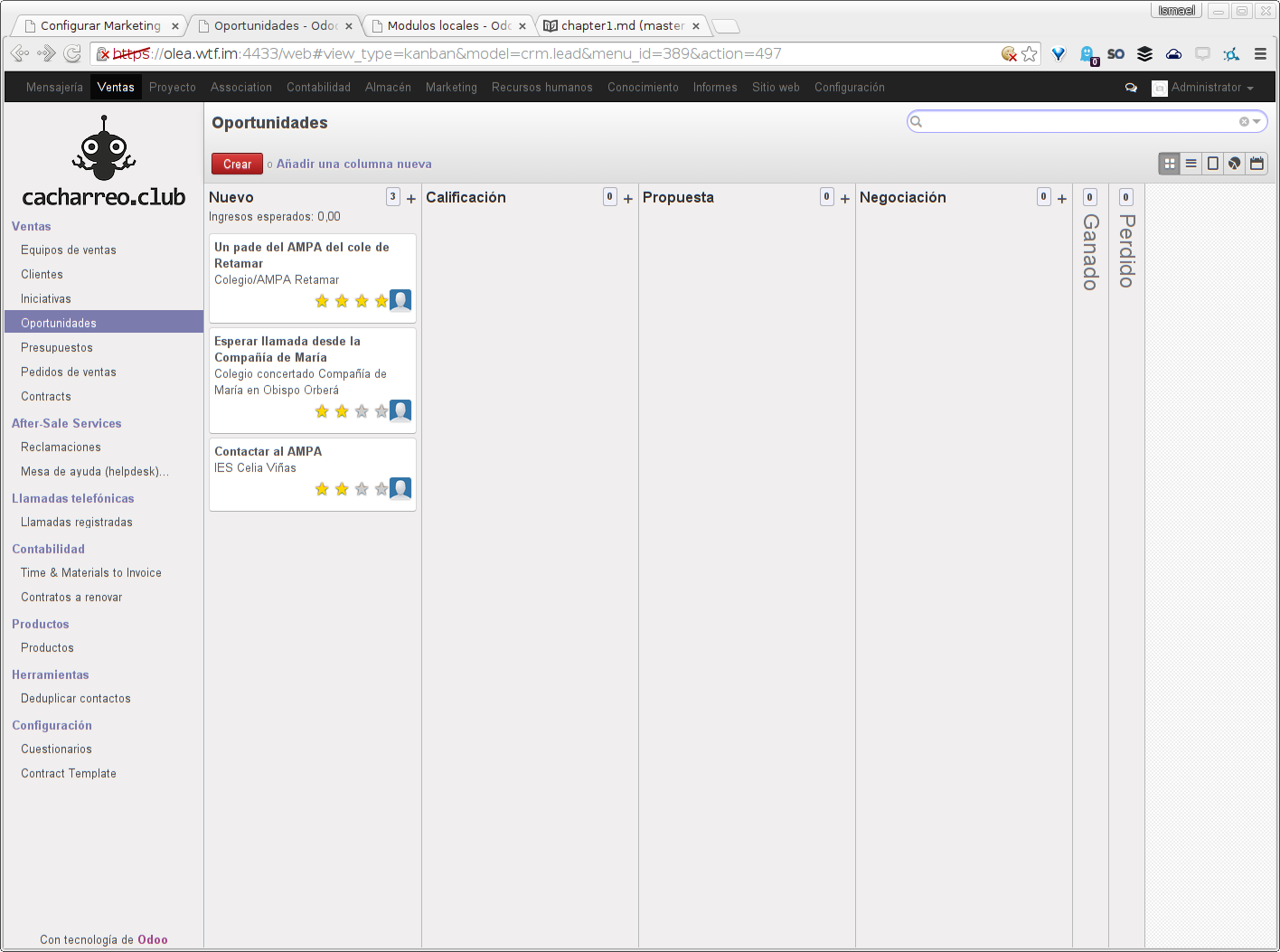Click the bookmark star in address bar

[1030, 54]
